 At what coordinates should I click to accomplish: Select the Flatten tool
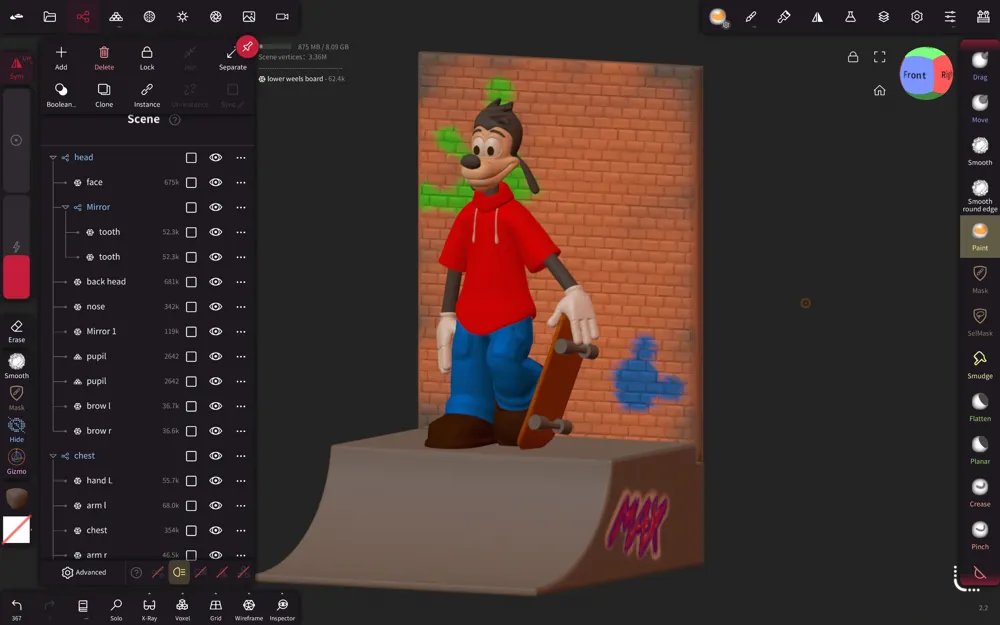980,408
